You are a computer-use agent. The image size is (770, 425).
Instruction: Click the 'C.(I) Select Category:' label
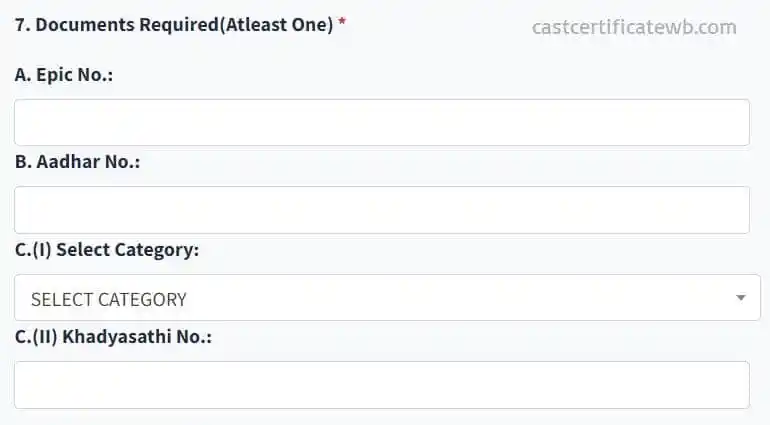107,250
